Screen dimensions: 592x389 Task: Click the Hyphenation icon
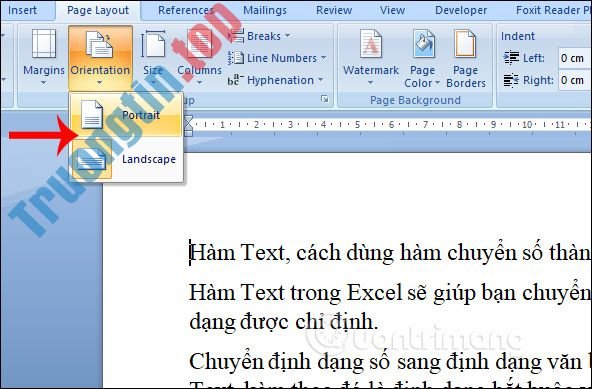(236, 80)
